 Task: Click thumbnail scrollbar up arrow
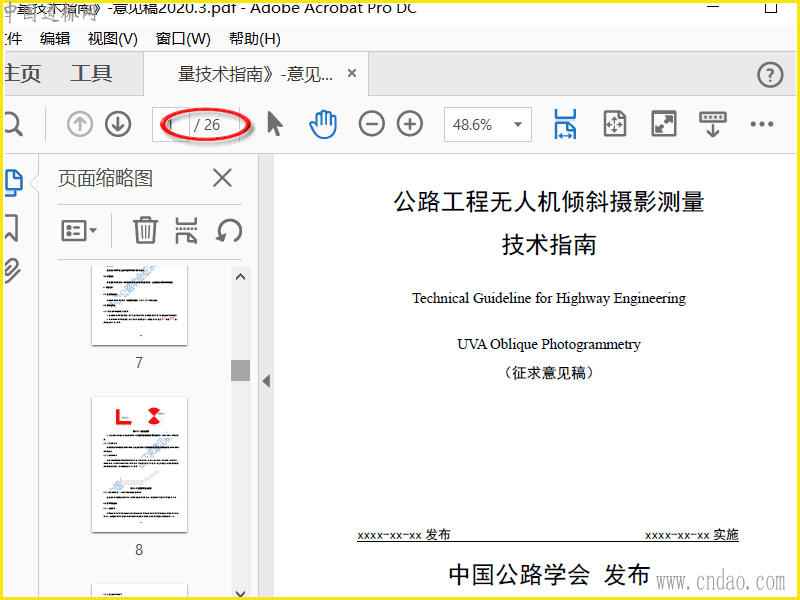241,277
